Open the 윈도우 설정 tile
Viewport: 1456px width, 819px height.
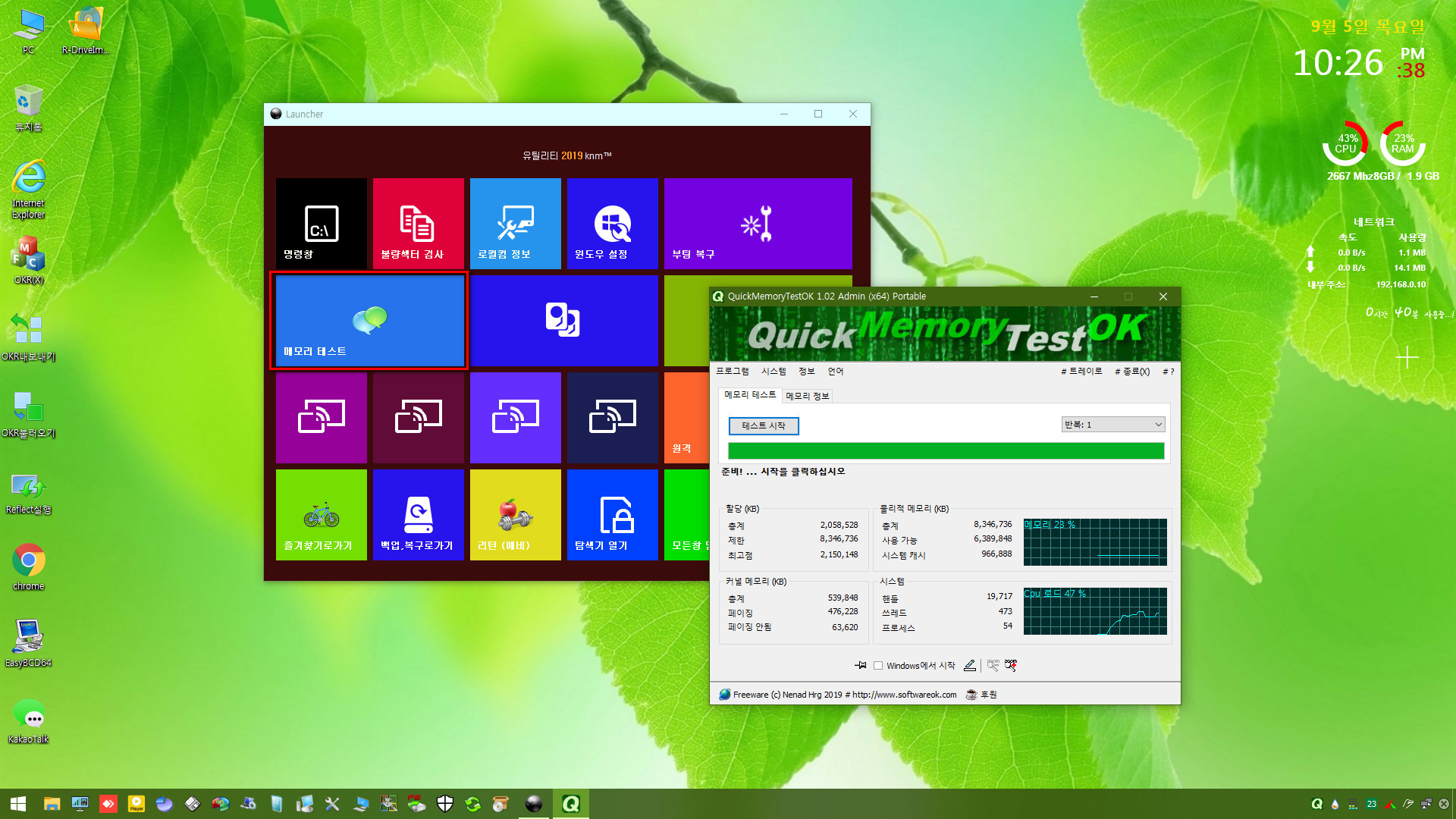tap(613, 223)
